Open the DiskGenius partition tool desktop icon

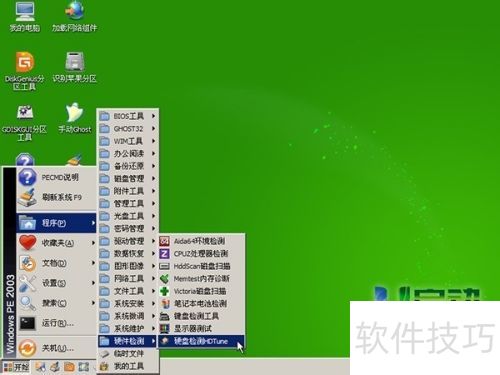tap(24, 71)
